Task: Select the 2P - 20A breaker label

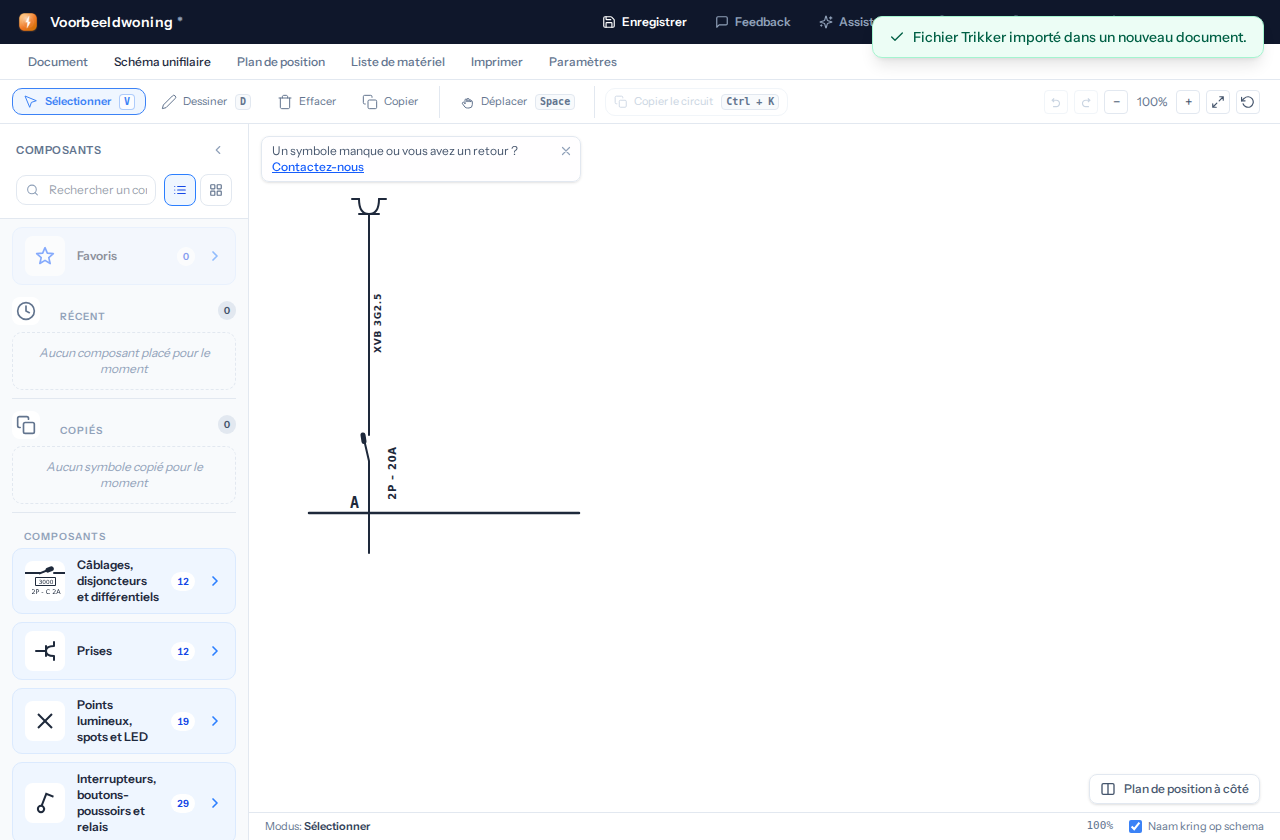Action: pos(392,473)
